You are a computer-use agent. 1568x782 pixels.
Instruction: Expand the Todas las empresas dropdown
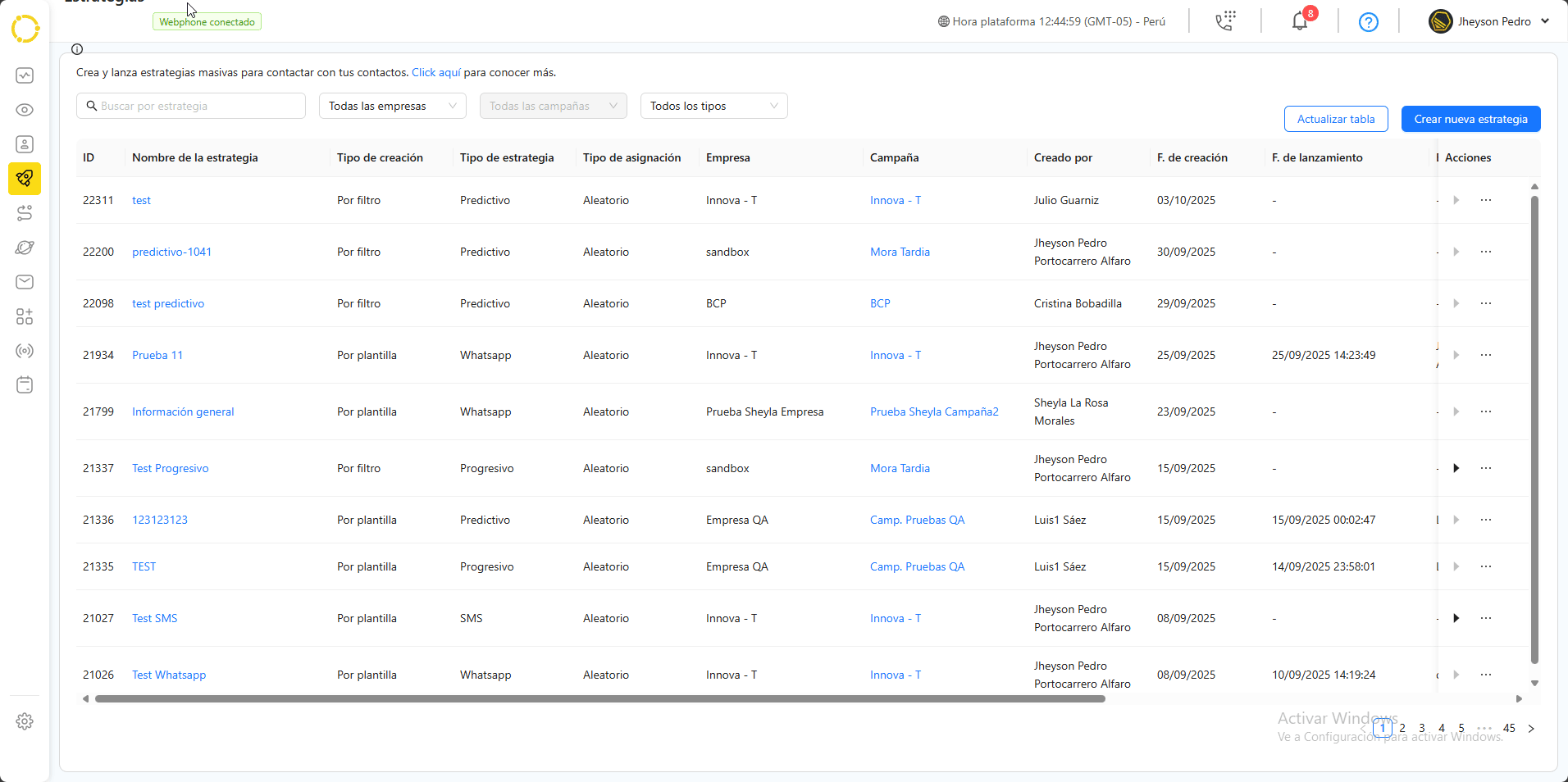pyautogui.click(x=392, y=106)
